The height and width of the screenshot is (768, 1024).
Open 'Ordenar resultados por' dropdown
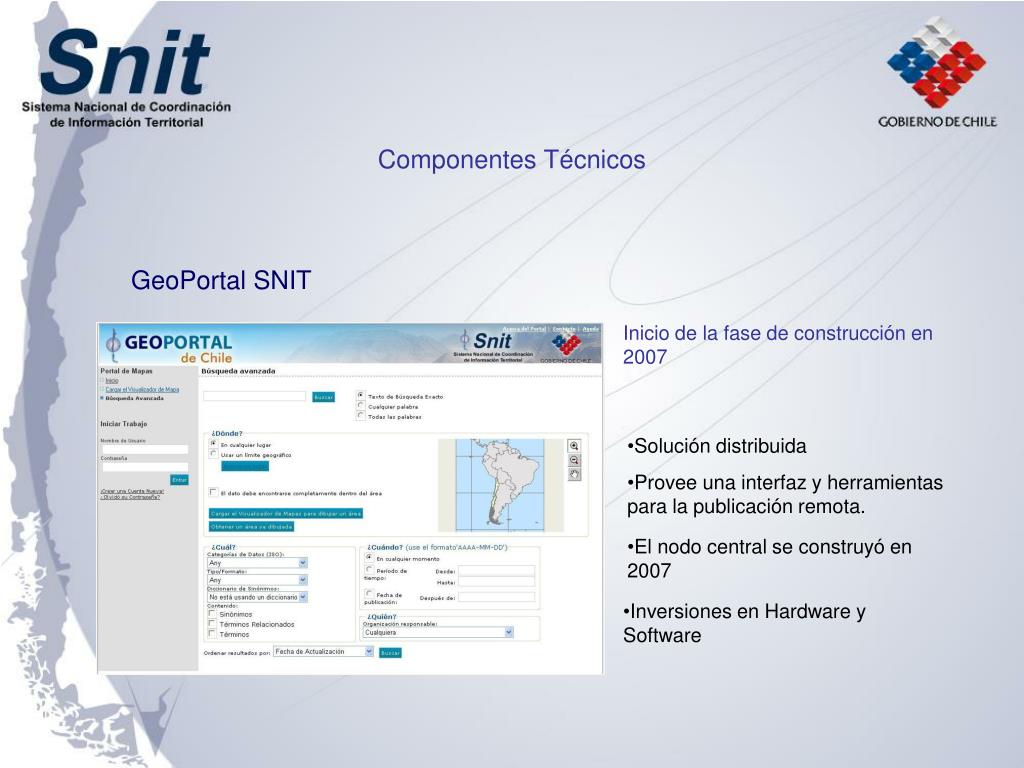pos(323,652)
